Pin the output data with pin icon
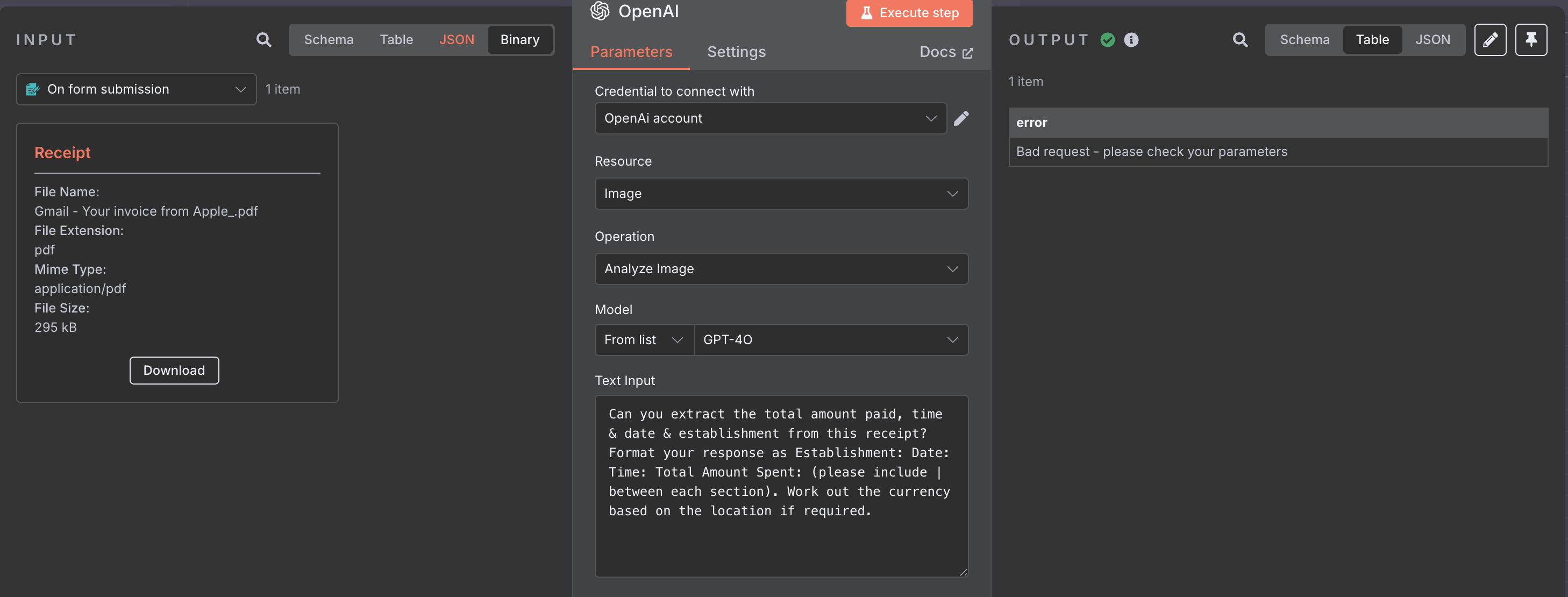Screen dimensions: 1568x597 pyautogui.click(x=1530, y=40)
